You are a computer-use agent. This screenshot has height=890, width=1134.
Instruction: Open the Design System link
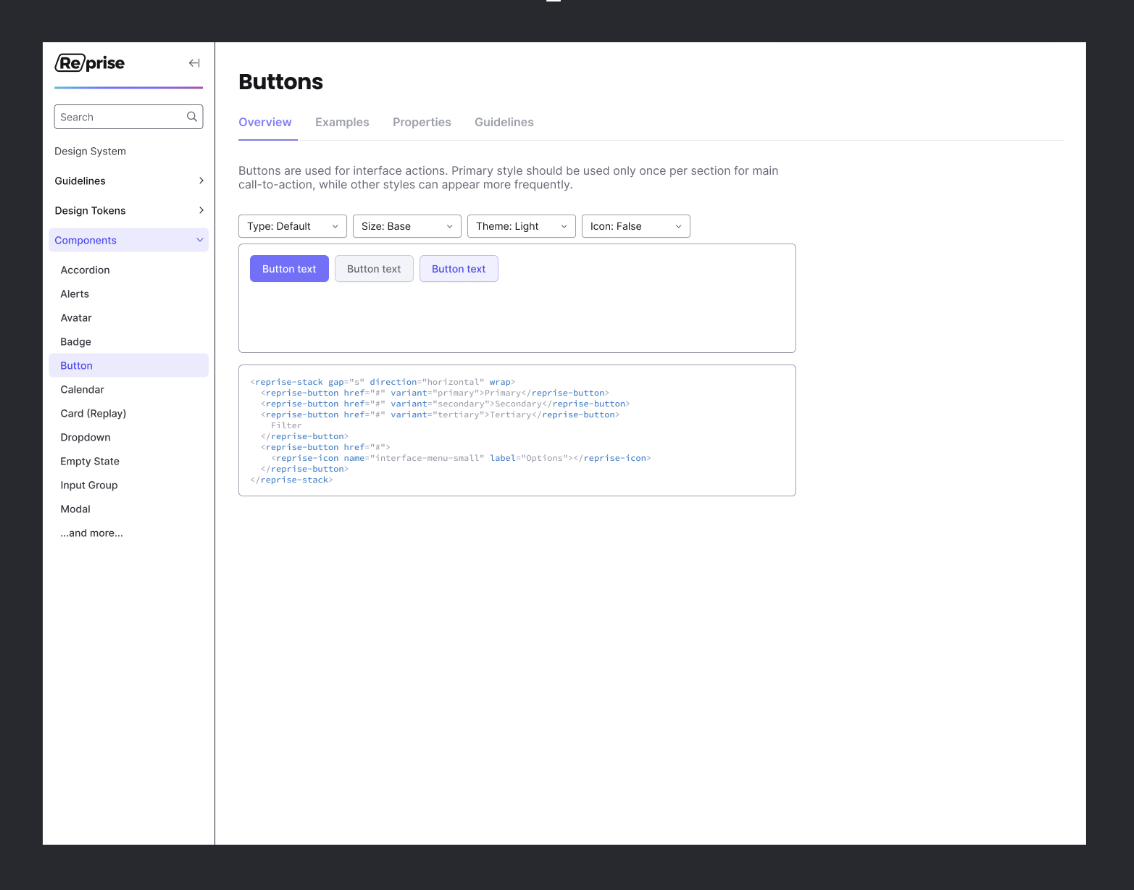90,151
